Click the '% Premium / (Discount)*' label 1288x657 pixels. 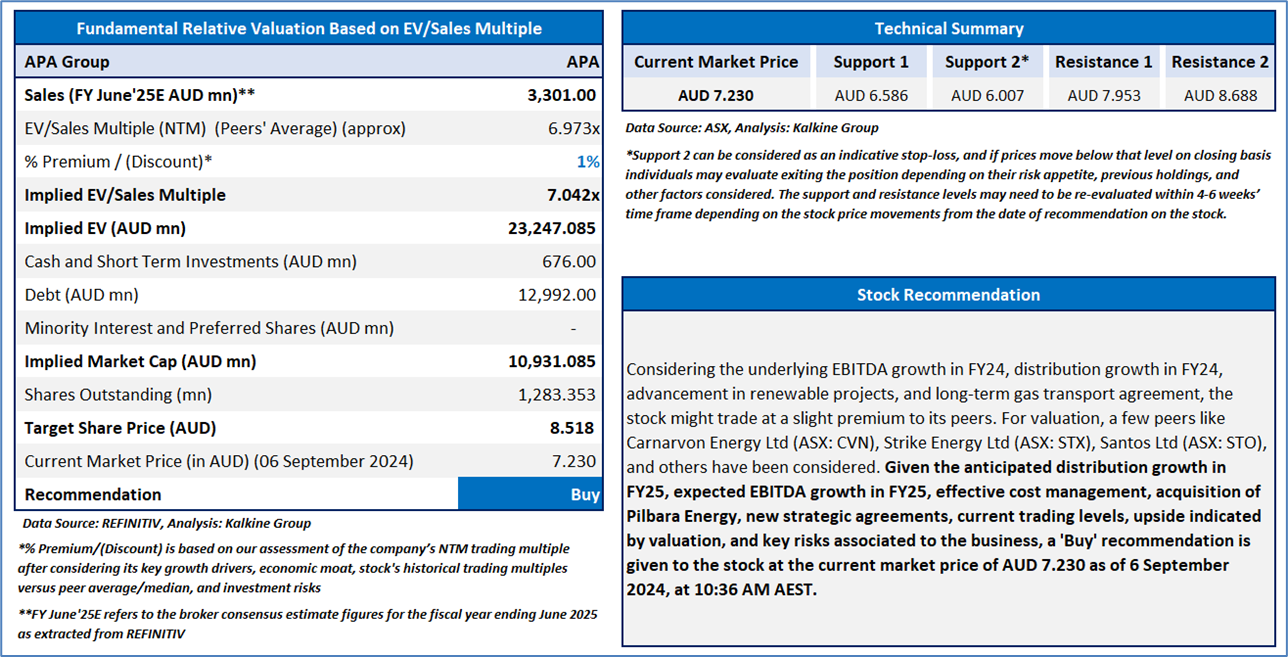tap(119, 162)
